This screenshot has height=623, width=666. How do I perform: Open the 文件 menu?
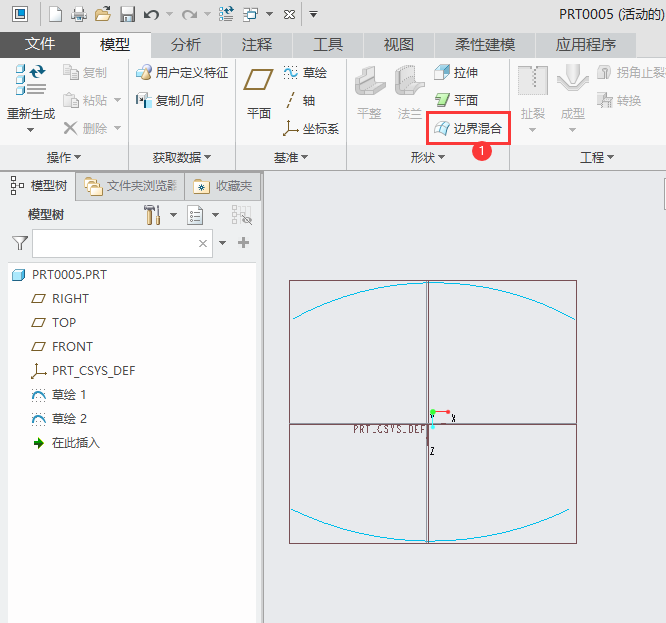40,44
